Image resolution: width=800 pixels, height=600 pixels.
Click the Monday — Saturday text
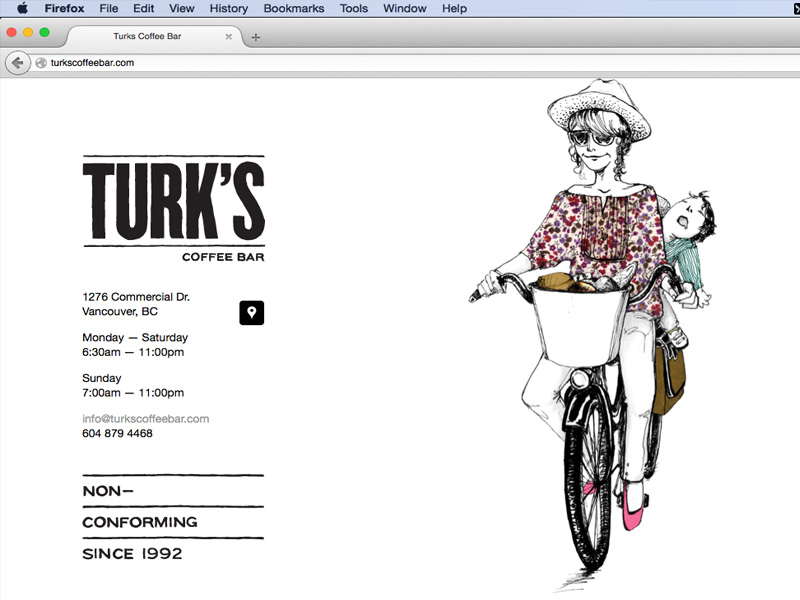135,338
